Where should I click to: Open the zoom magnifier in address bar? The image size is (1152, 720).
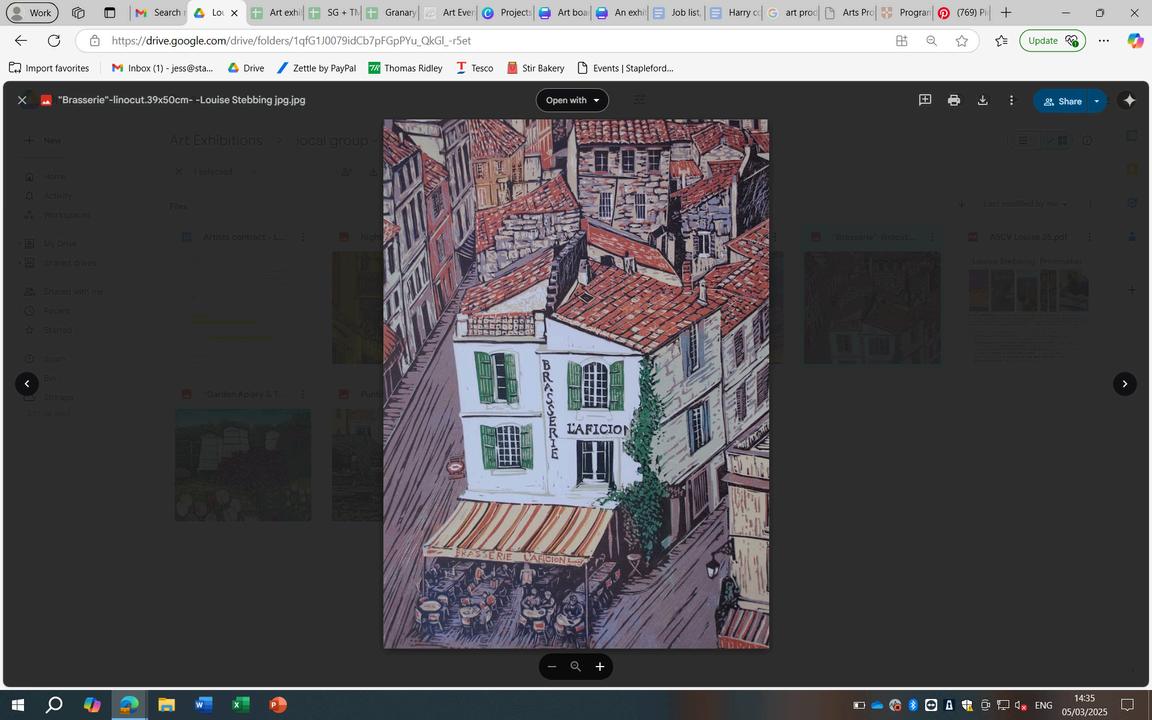(x=932, y=41)
